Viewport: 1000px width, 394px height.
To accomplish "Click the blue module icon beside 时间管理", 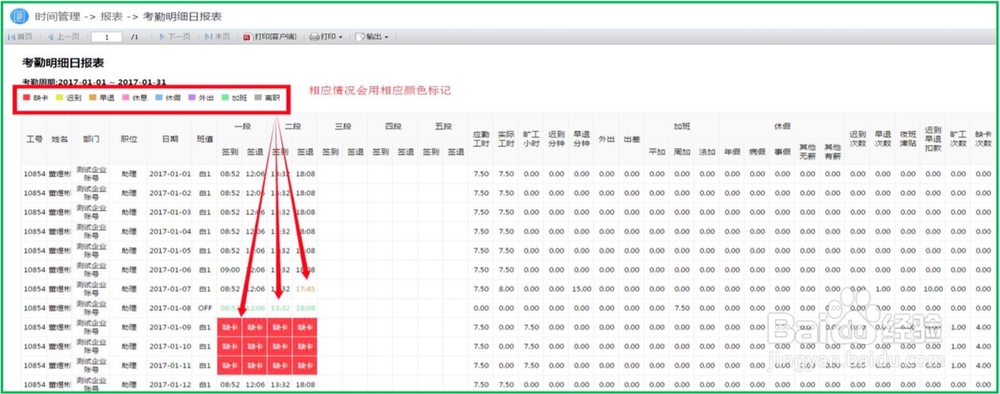I will (19, 16).
